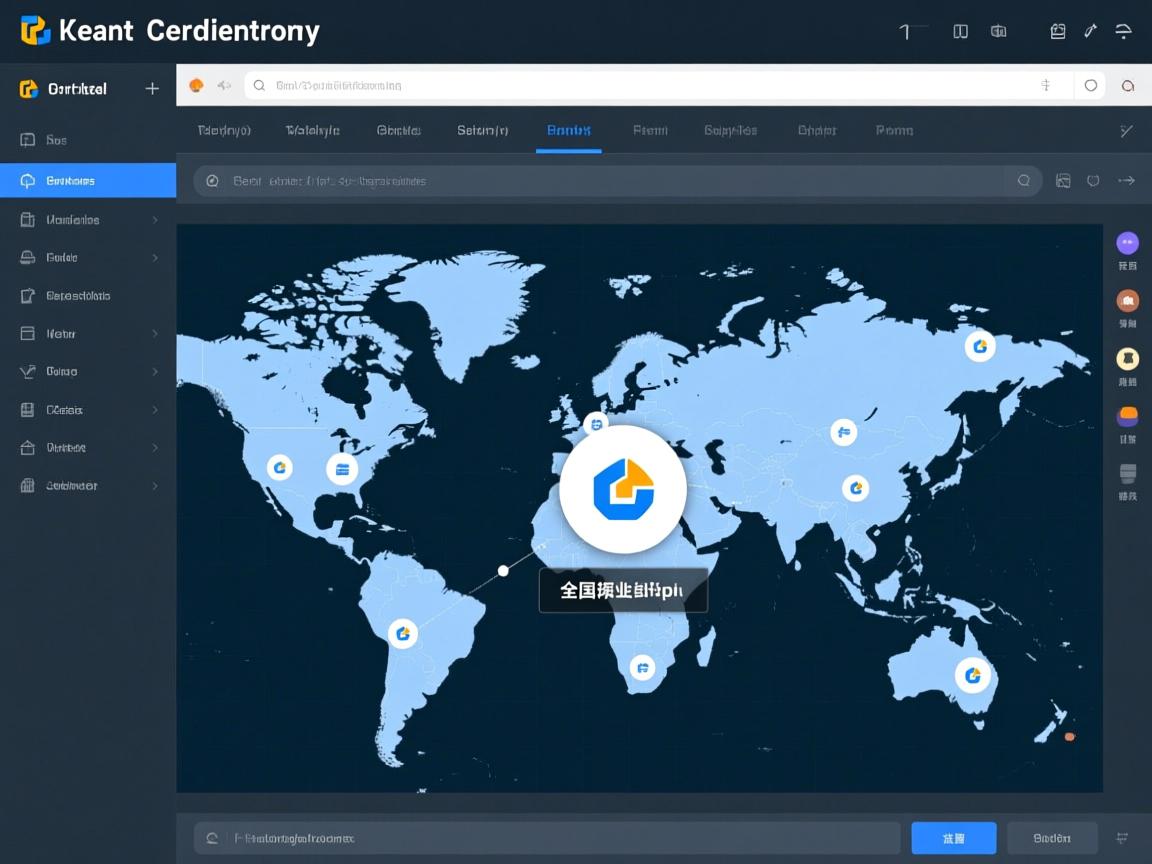Click the right arrow icon beside filter bar
The height and width of the screenshot is (864, 1152).
coord(1126,181)
